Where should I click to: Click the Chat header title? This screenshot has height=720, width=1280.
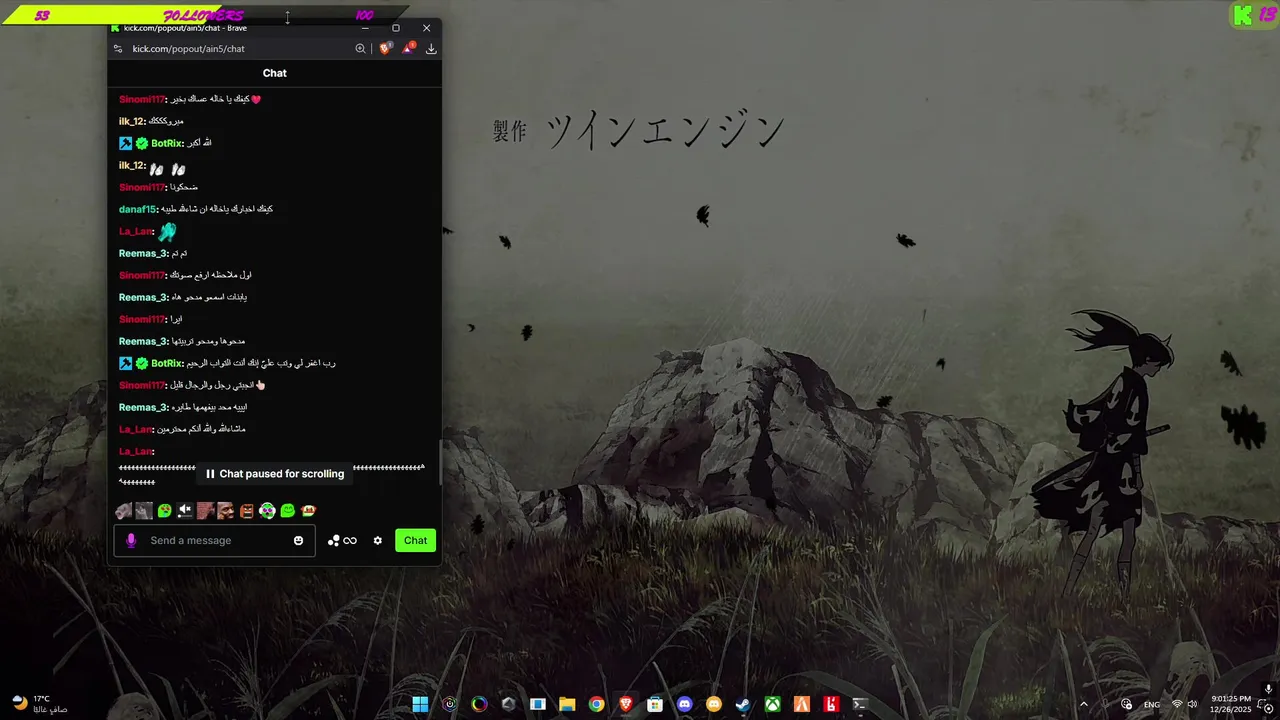[x=274, y=73]
